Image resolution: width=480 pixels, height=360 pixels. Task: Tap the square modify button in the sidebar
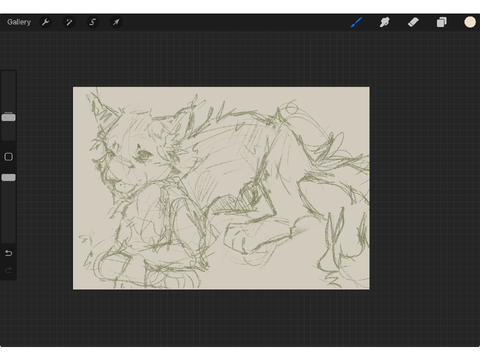click(9, 157)
